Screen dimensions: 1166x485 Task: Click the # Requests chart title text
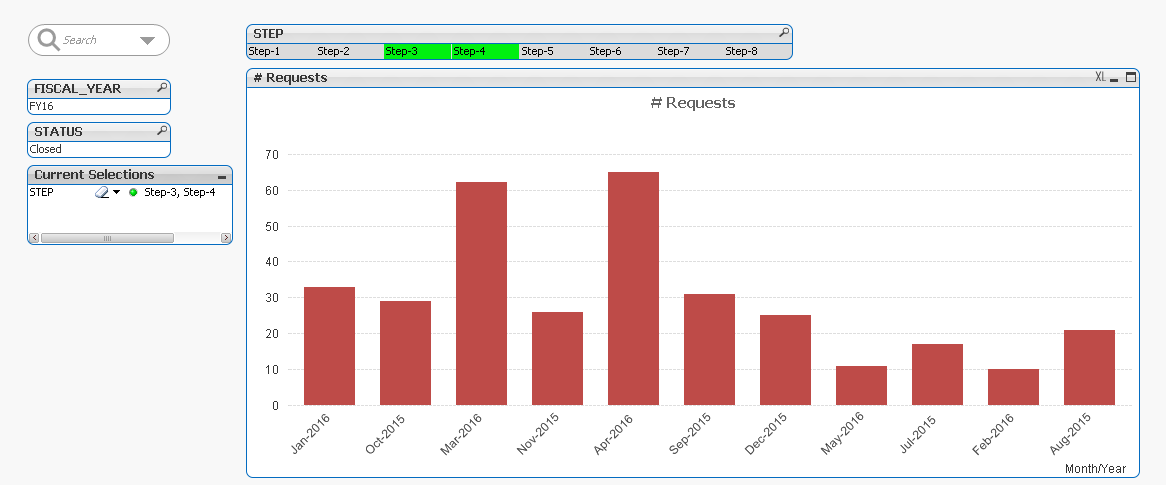[693, 103]
